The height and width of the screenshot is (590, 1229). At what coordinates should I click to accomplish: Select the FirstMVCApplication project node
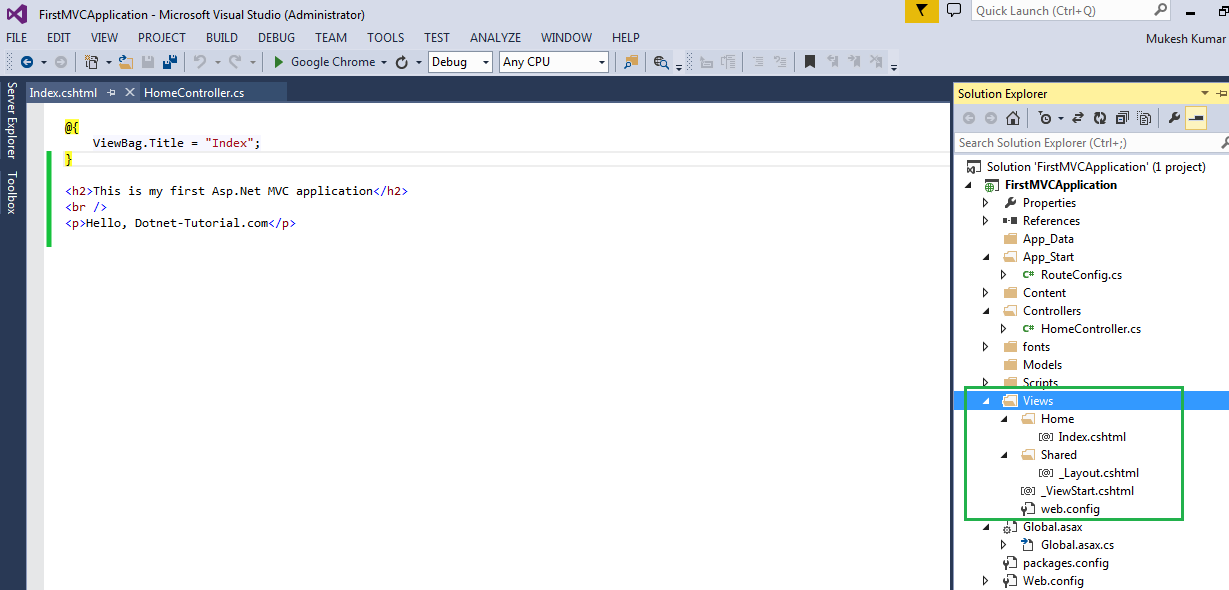coord(1061,185)
